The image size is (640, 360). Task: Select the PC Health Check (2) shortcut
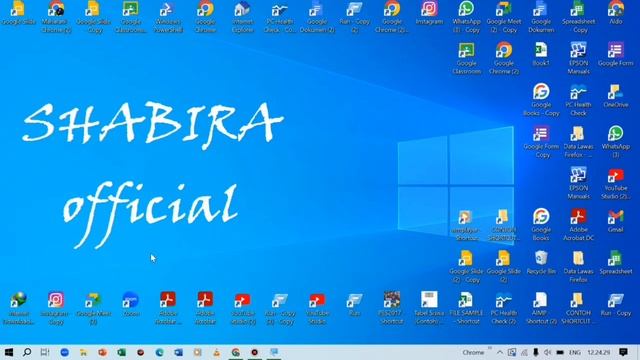coord(504,309)
